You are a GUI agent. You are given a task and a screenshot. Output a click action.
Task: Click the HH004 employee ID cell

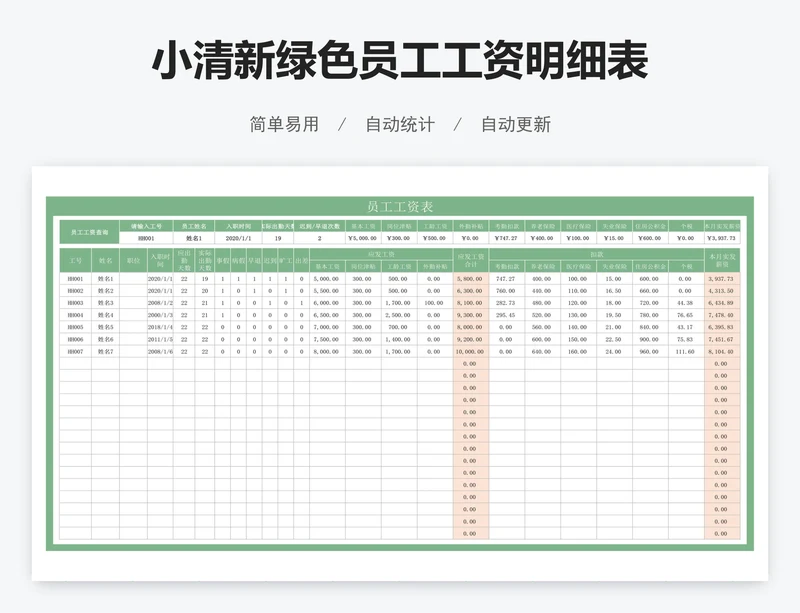click(x=76, y=315)
